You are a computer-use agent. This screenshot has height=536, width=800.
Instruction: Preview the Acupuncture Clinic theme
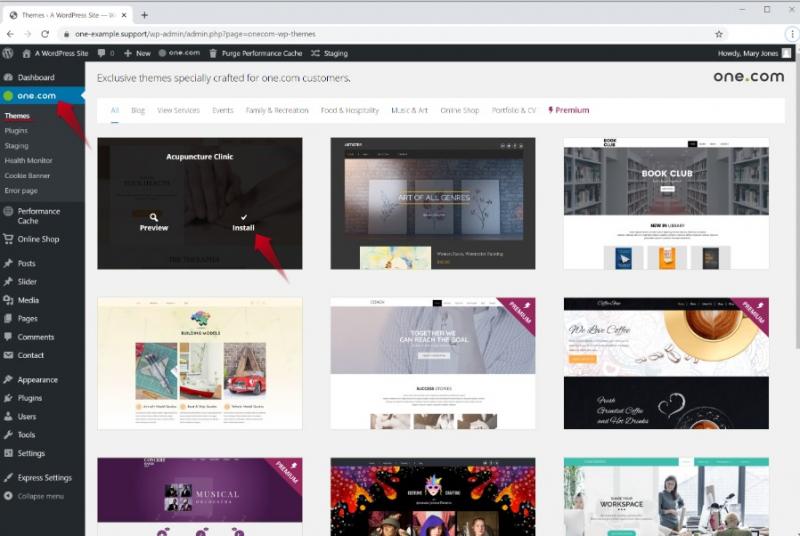(x=154, y=222)
